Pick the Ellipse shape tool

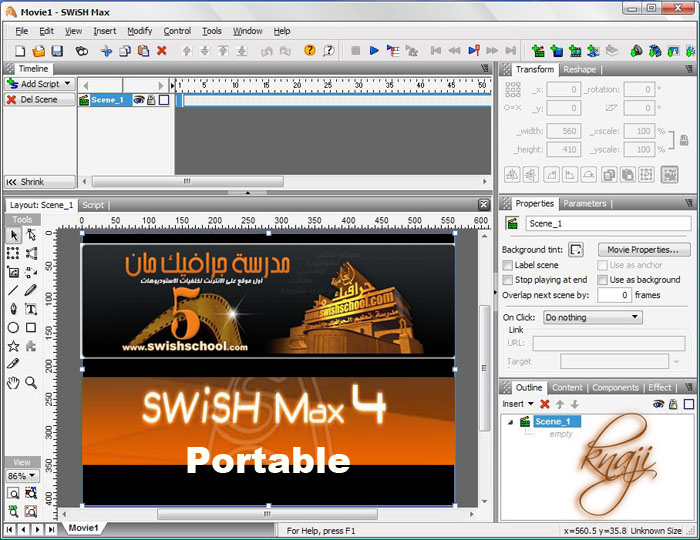point(13,327)
